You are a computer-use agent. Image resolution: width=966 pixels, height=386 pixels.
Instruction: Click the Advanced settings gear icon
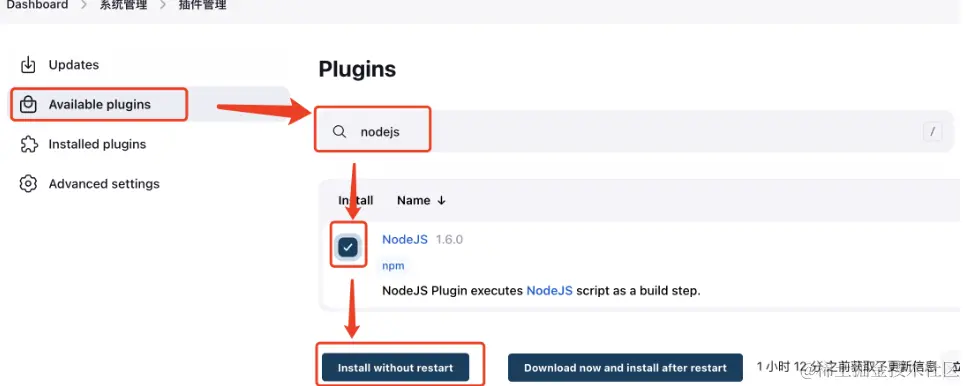click(x=28, y=183)
